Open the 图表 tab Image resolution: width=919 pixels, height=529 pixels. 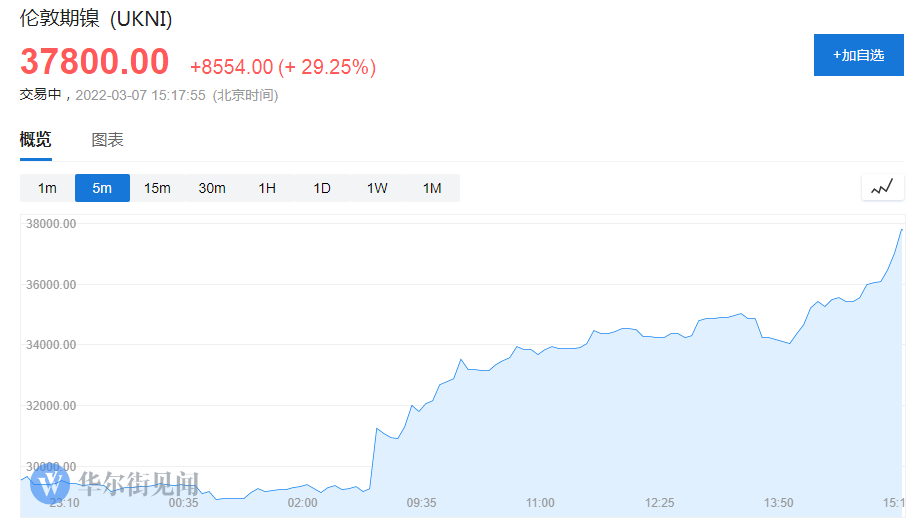(108, 140)
